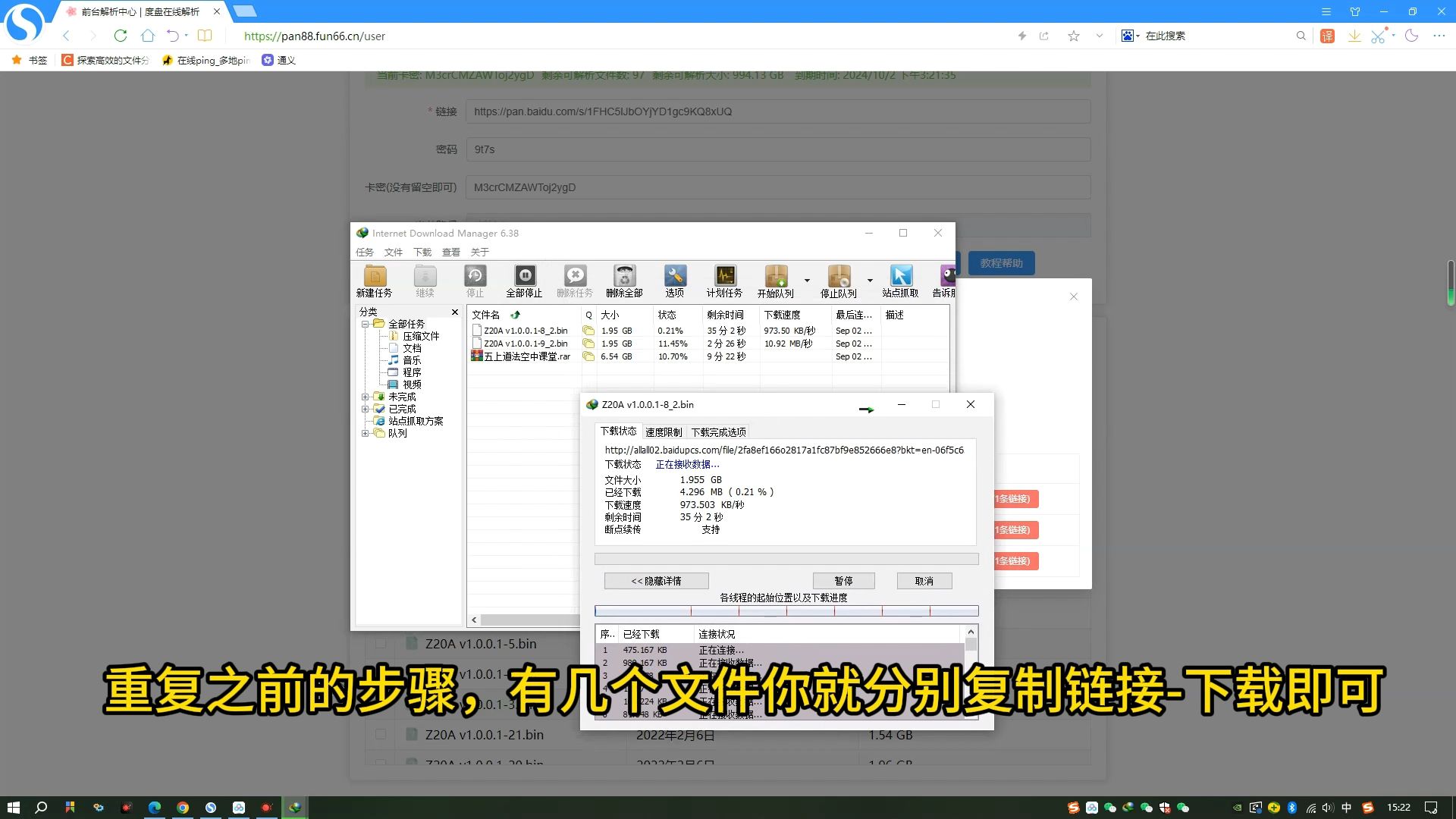The width and height of the screenshot is (1456, 819).
Task: Click IDM icon in taskbar
Action: click(x=295, y=808)
